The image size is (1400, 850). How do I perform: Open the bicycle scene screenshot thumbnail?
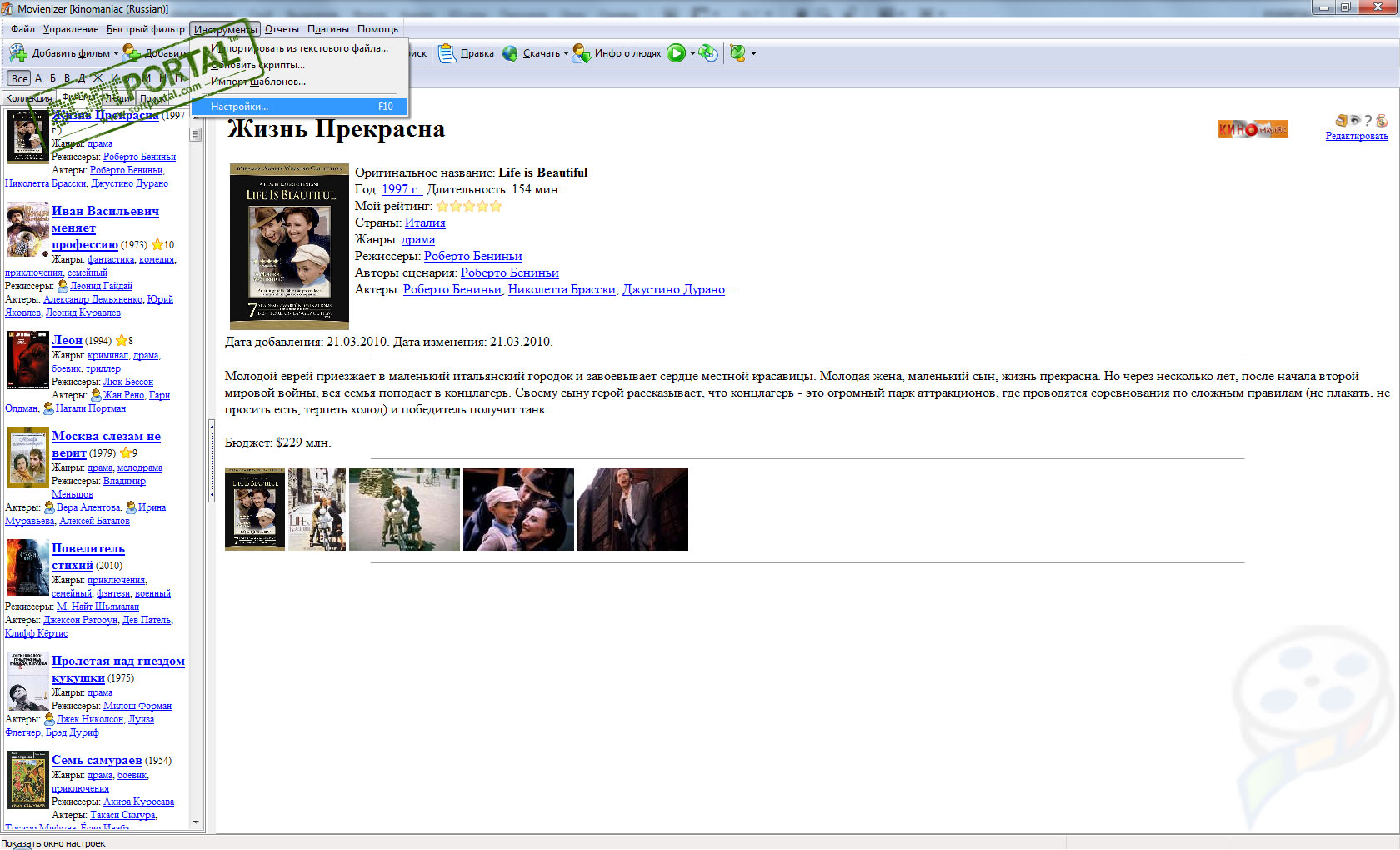click(x=404, y=509)
